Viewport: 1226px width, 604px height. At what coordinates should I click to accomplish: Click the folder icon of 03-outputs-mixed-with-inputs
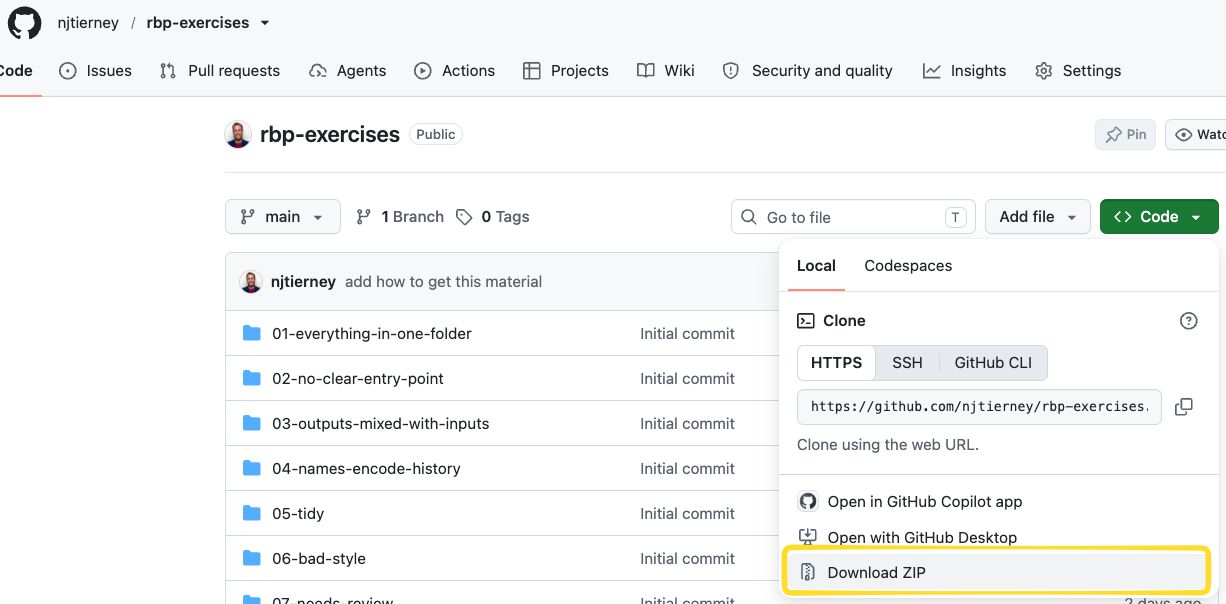[252, 423]
